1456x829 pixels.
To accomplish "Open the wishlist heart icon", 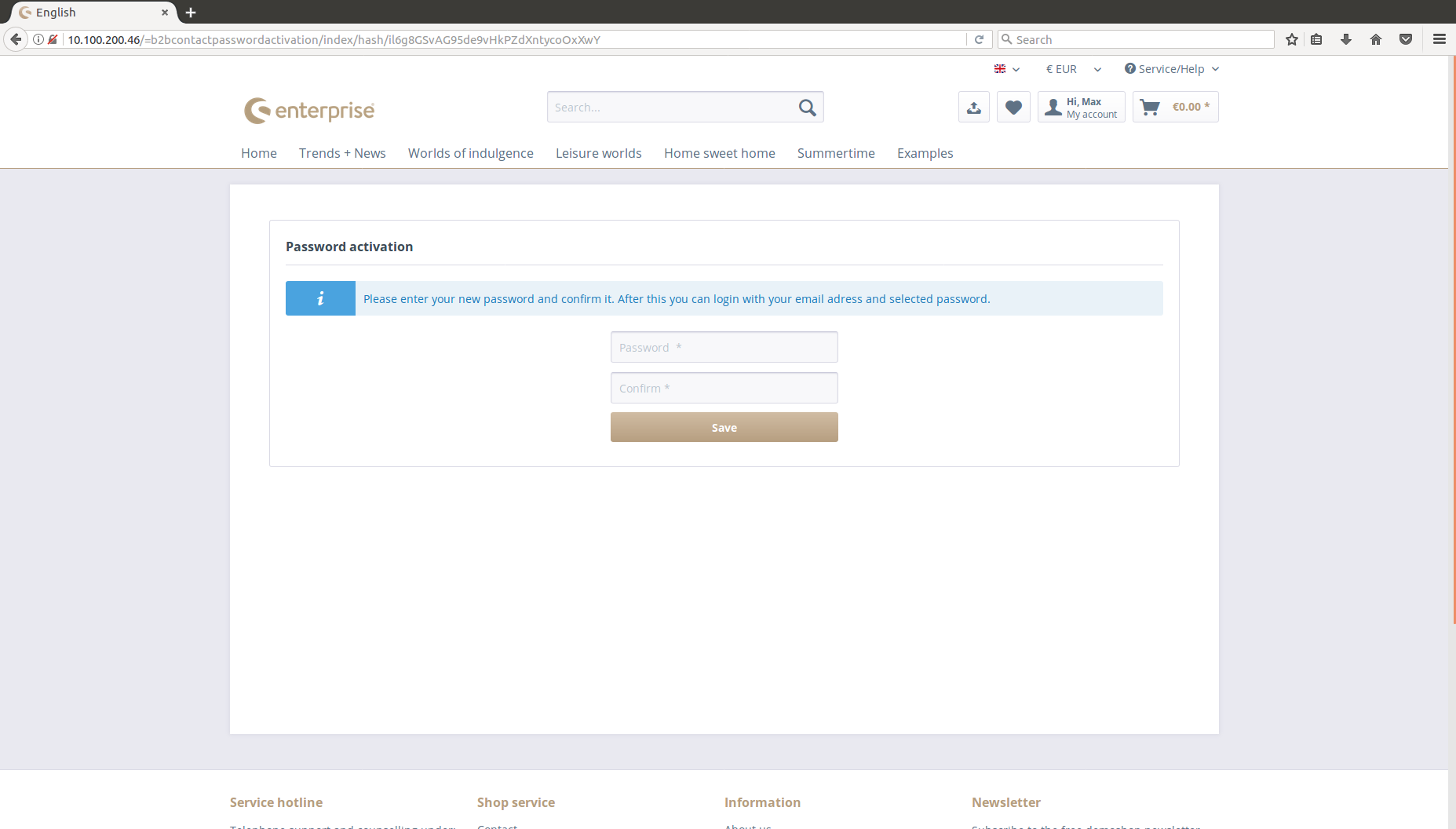I will [x=1013, y=108].
